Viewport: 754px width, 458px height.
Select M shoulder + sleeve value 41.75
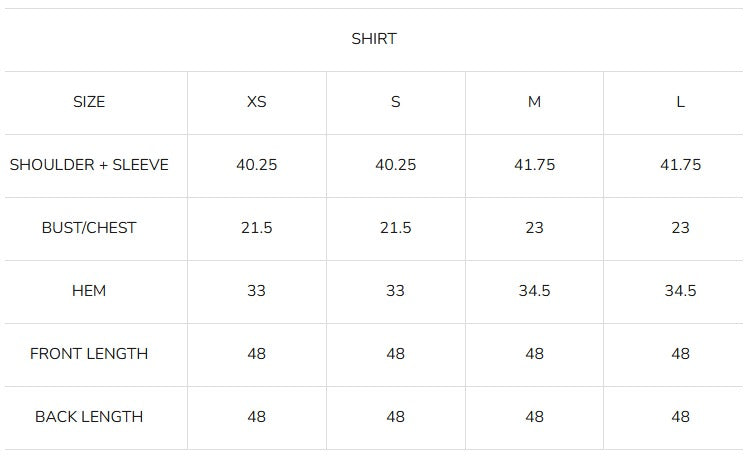534,165
